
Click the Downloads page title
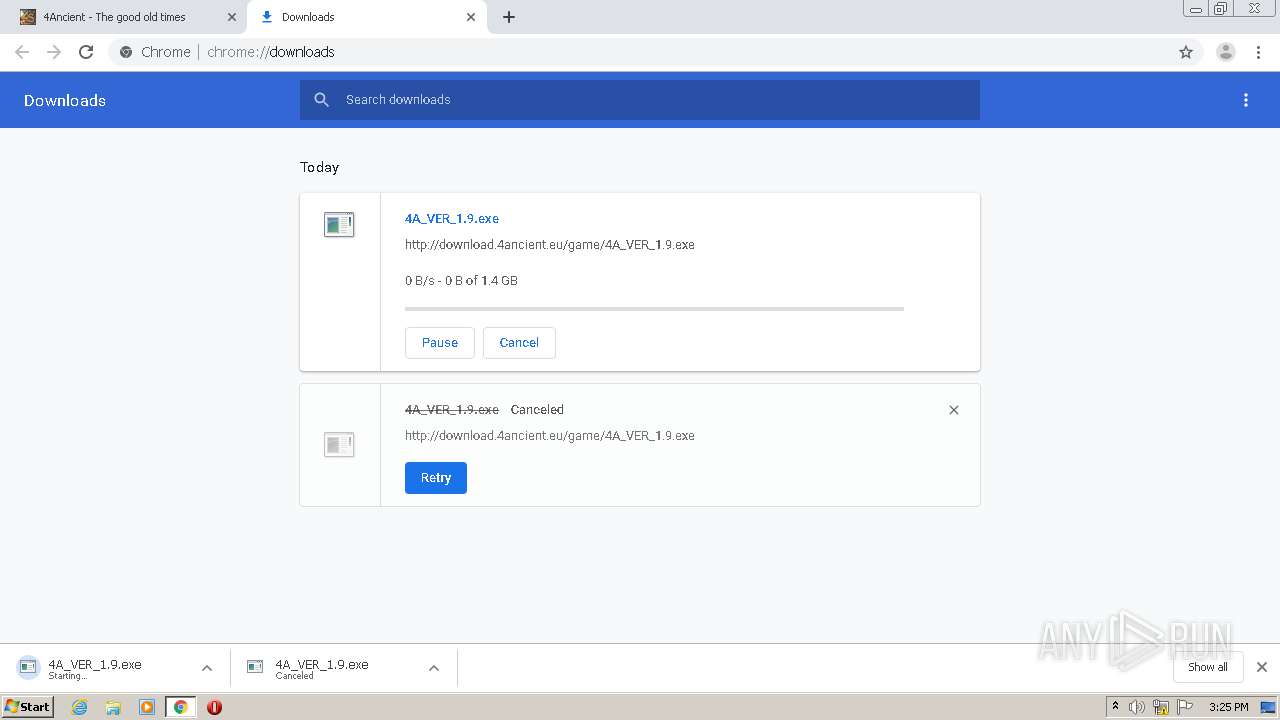65,100
